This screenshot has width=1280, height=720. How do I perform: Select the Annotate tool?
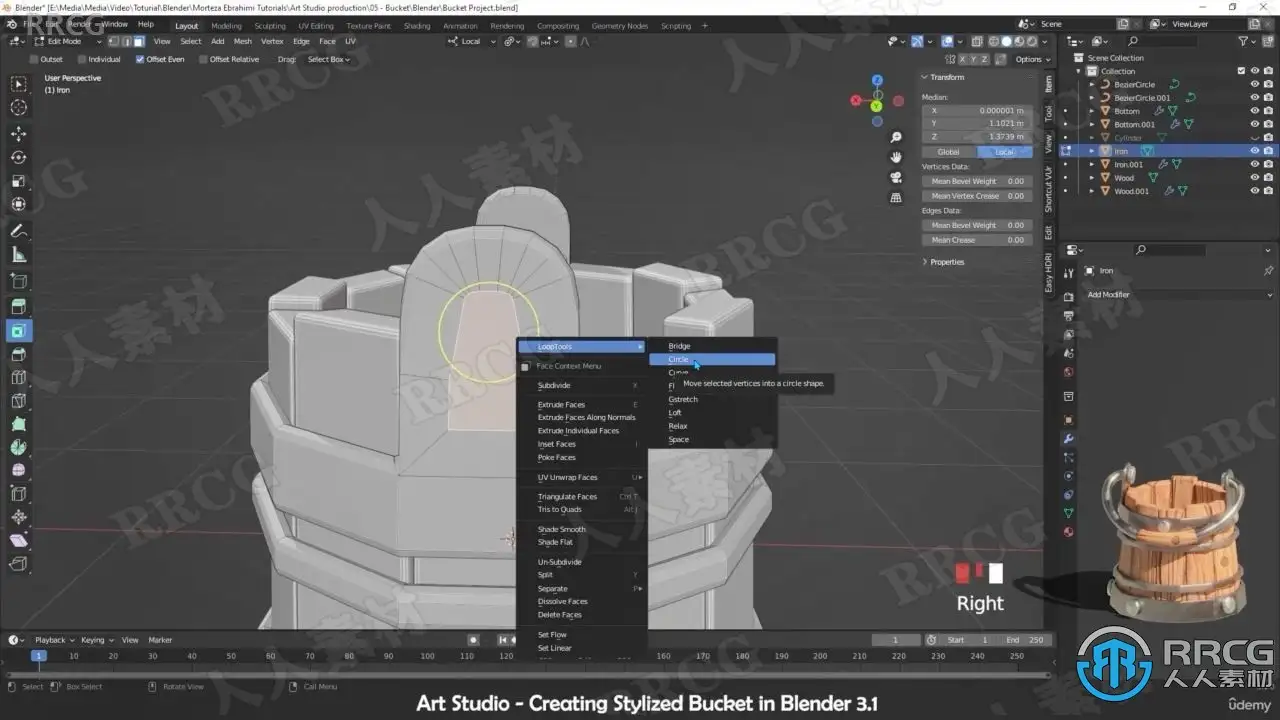point(18,231)
